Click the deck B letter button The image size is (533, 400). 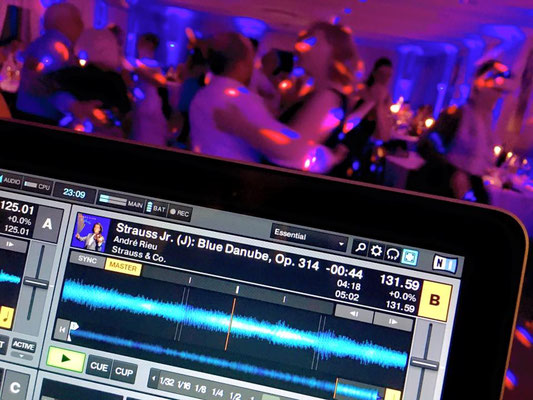pyautogui.click(x=435, y=300)
